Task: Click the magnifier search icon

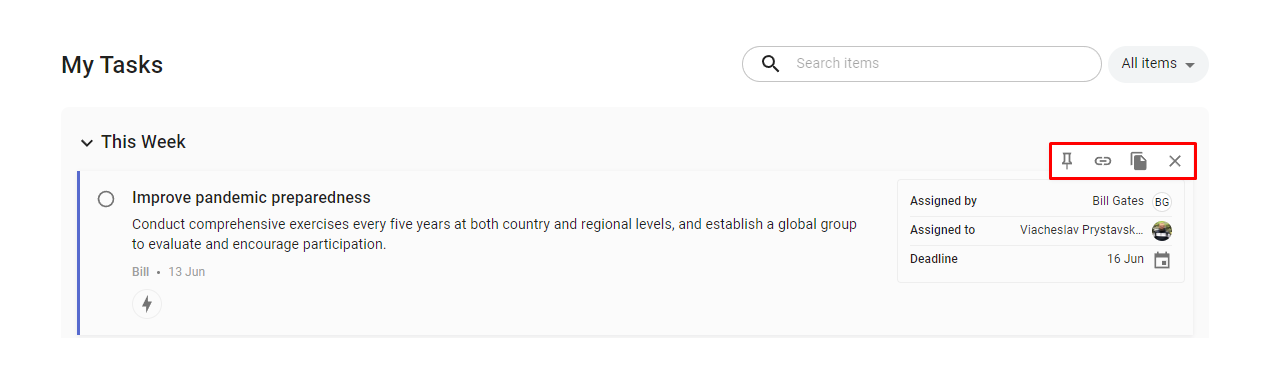Action: (771, 63)
